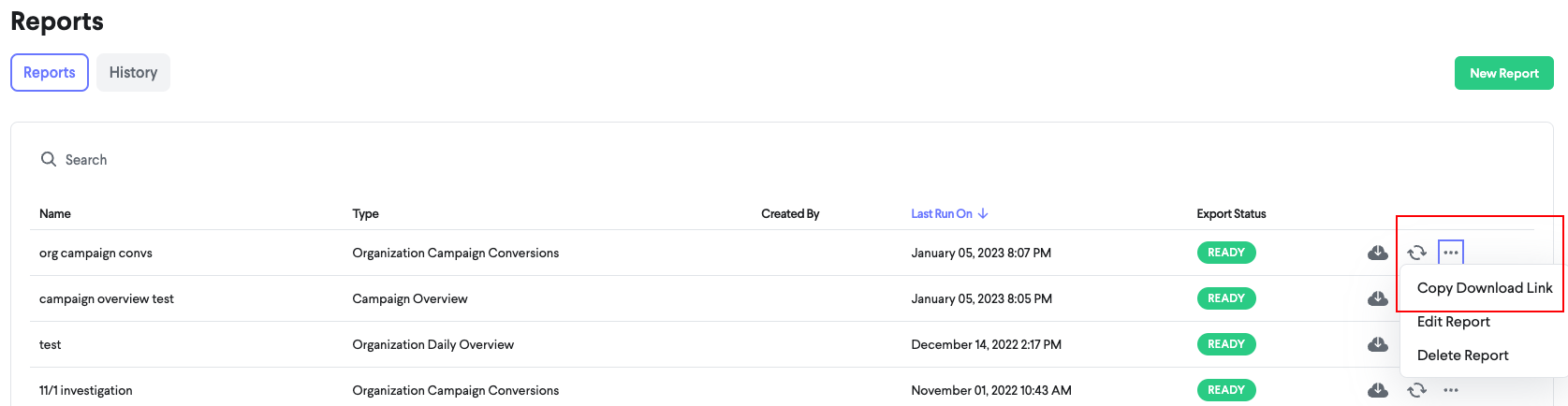Click the Last Run On sort arrow
The image size is (1568, 406).
pos(983,214)
